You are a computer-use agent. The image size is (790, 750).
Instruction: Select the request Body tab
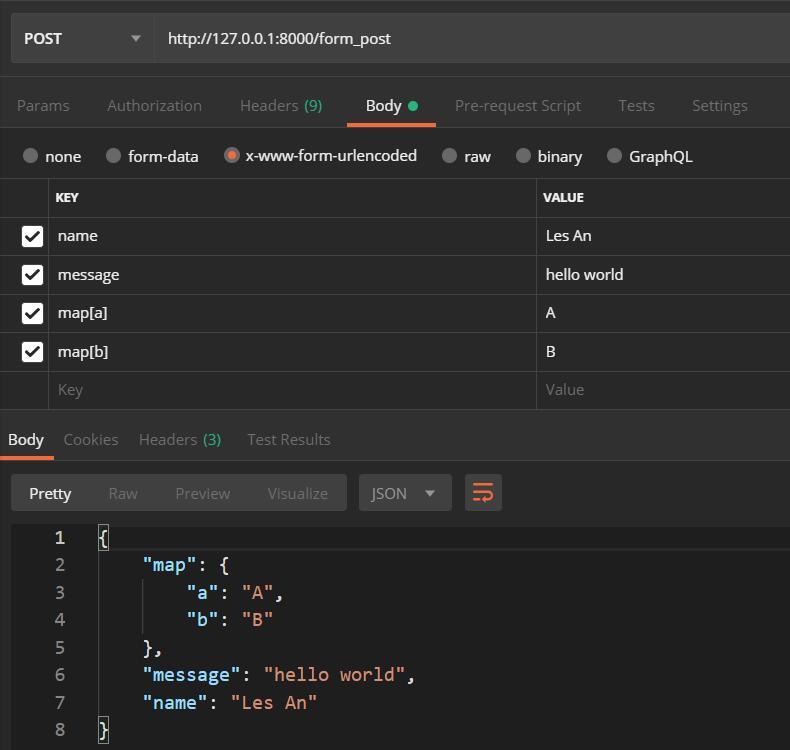[391, 106]
